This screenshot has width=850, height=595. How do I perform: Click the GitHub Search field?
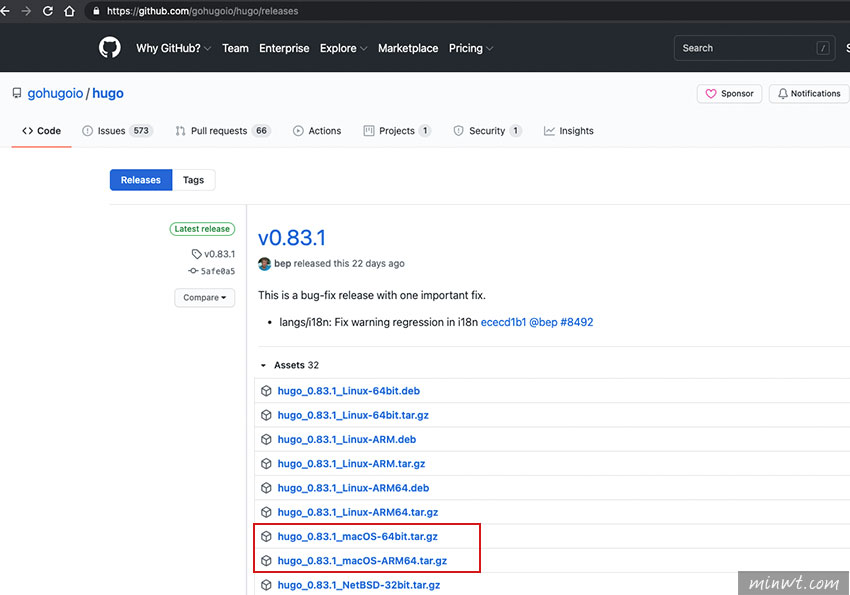[x=755, y=48]
